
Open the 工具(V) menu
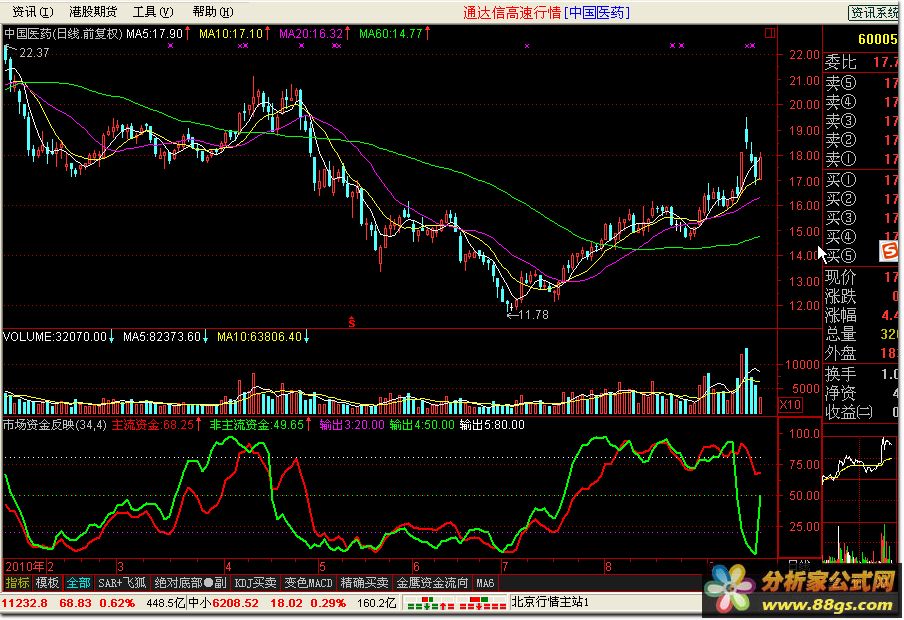pyautogui.click(x=153, y=12)
